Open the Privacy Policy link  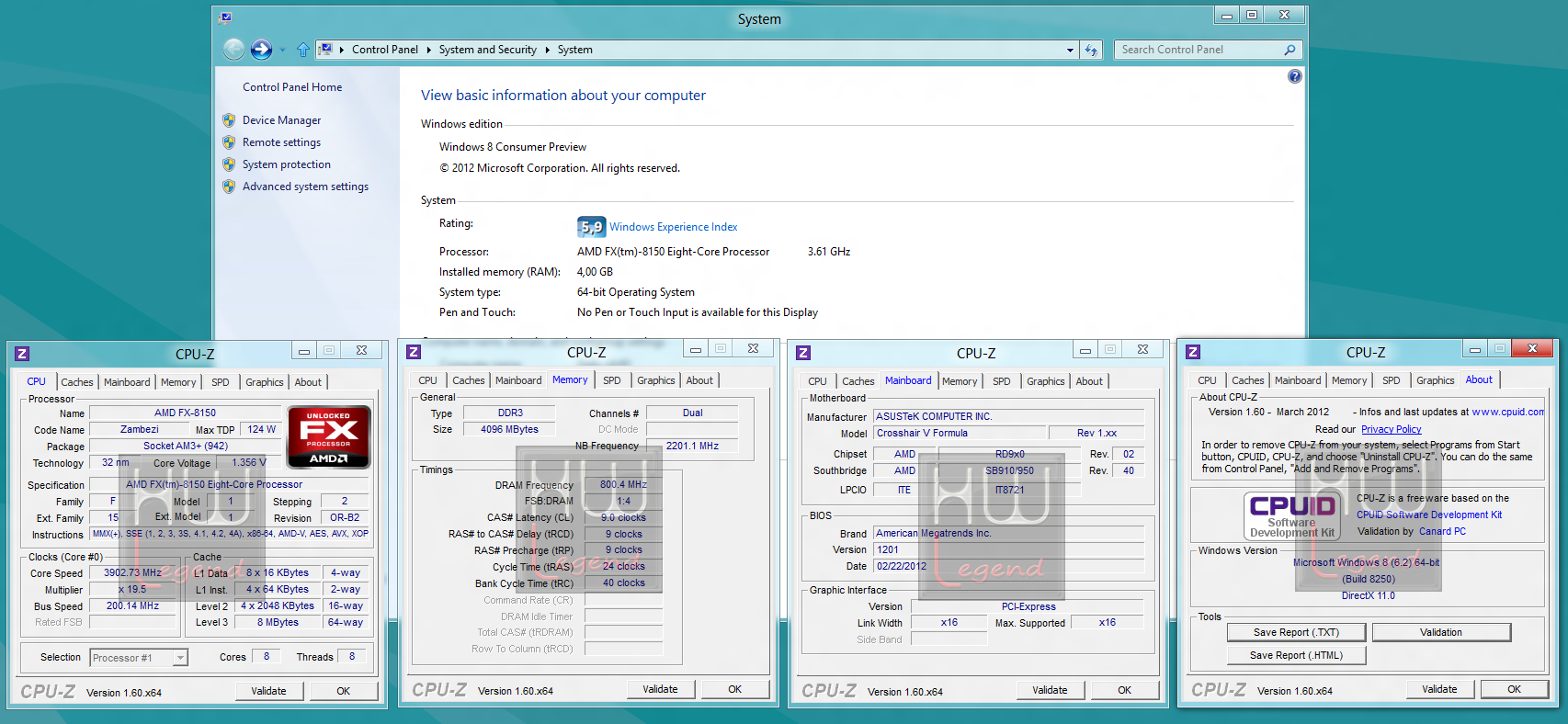click(1392, 429)
